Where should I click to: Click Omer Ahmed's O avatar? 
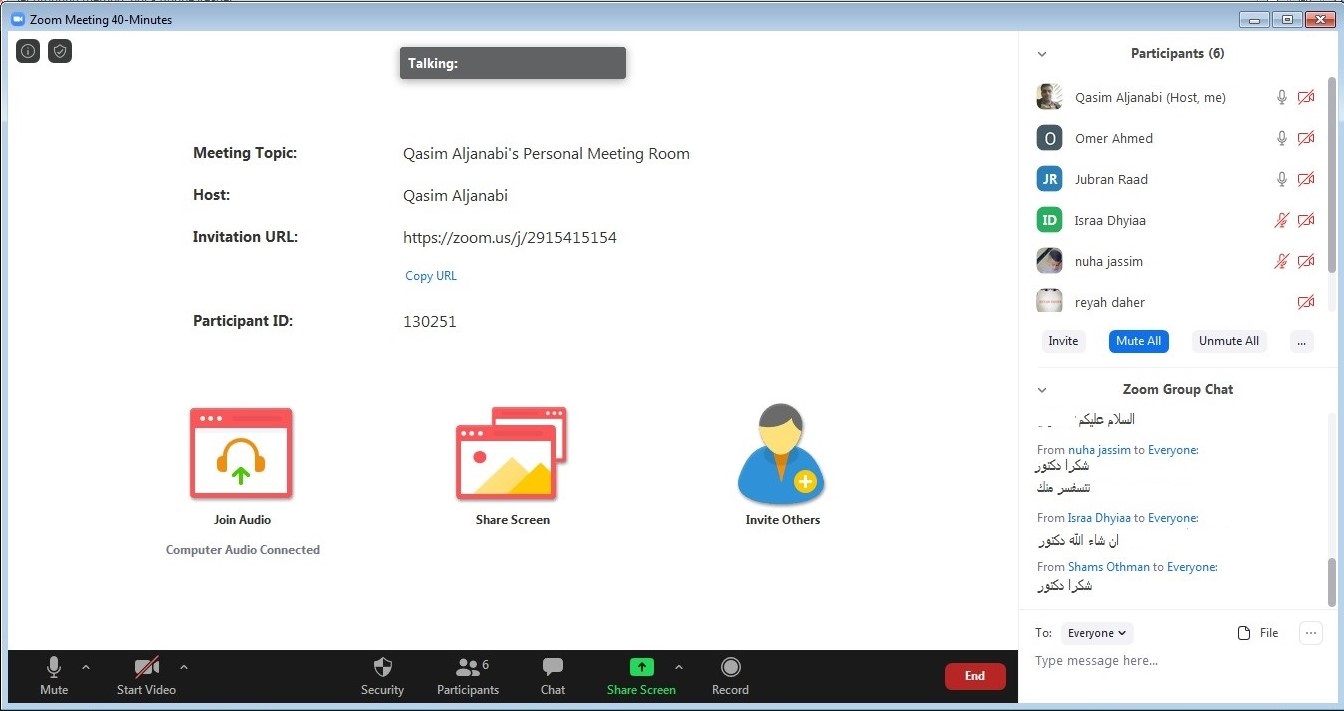coord(1049,138)
